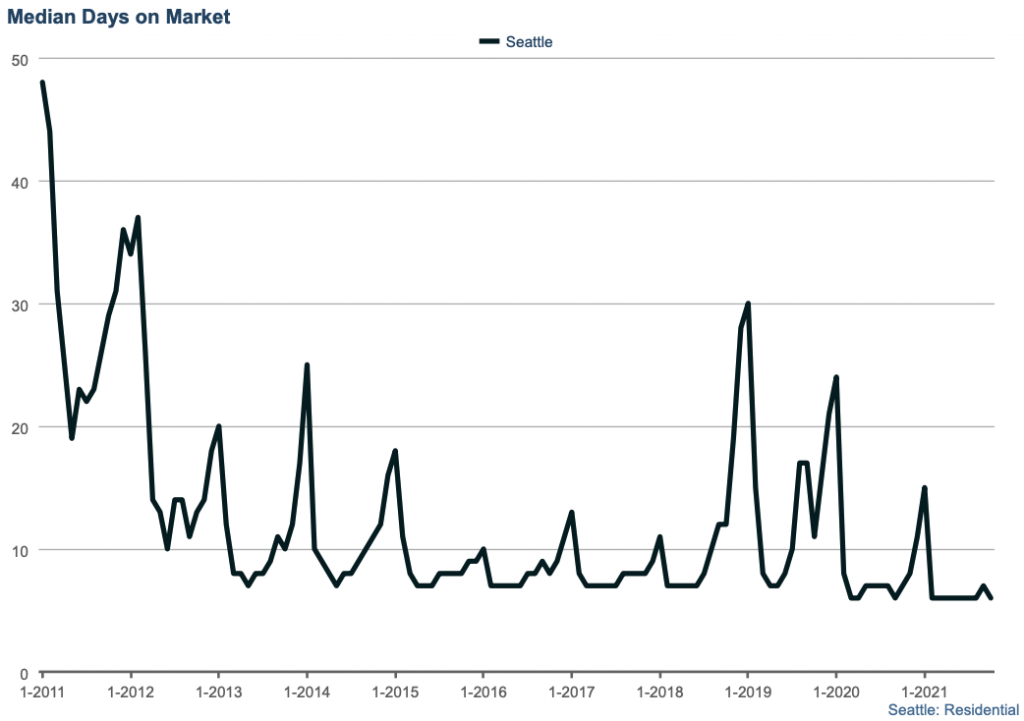The image size is (1024, 721).
Task: Click the early 2012 peak at 37 days
Action: pos(138,218)
